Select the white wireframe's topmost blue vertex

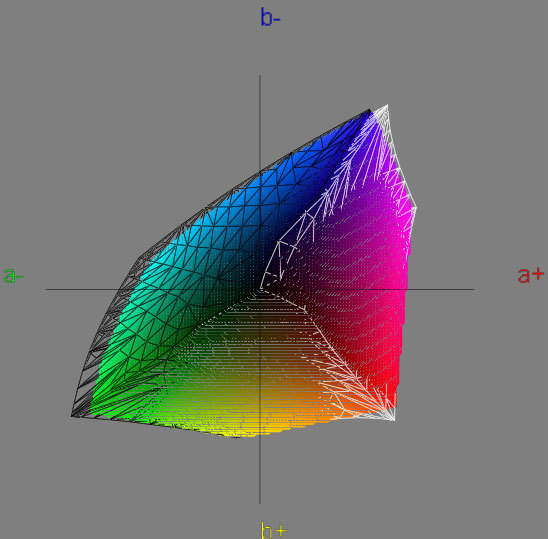click(387, 105)
